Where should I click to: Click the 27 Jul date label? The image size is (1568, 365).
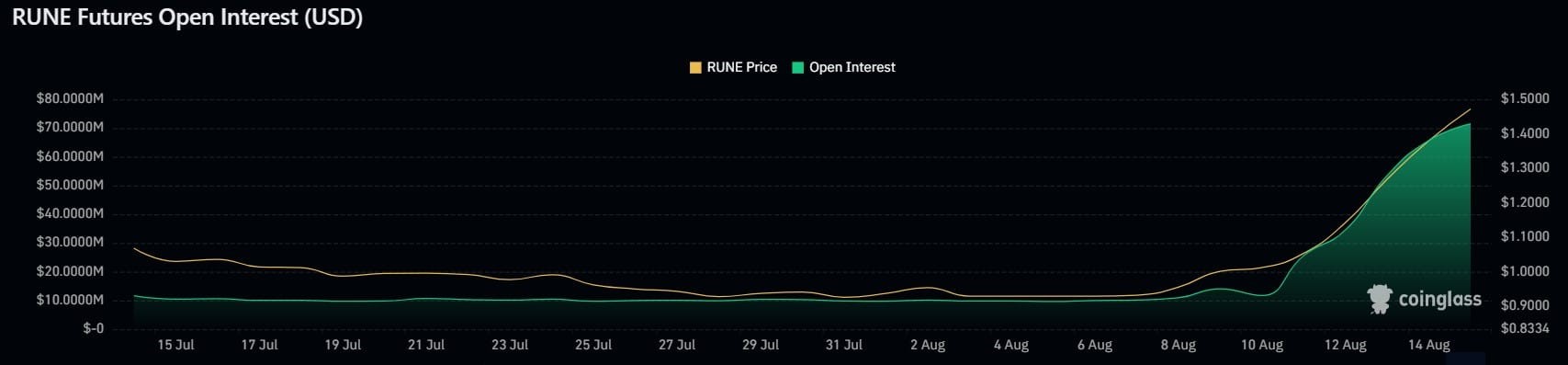tap(677, 345)
